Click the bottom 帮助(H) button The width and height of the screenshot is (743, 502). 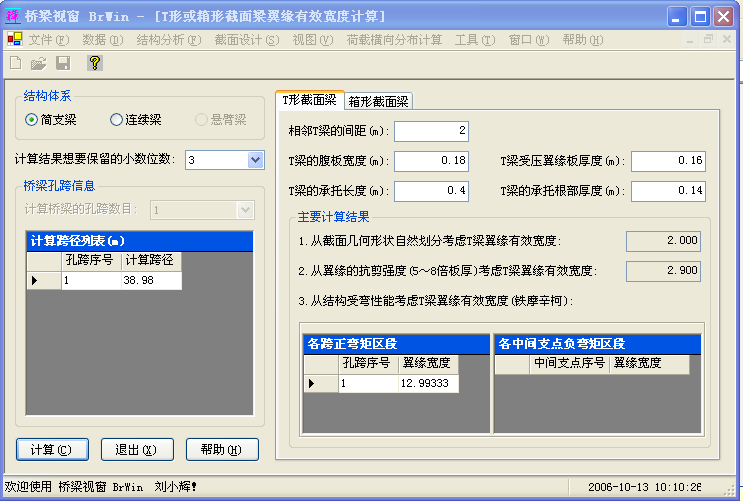(x=222, y=449)
